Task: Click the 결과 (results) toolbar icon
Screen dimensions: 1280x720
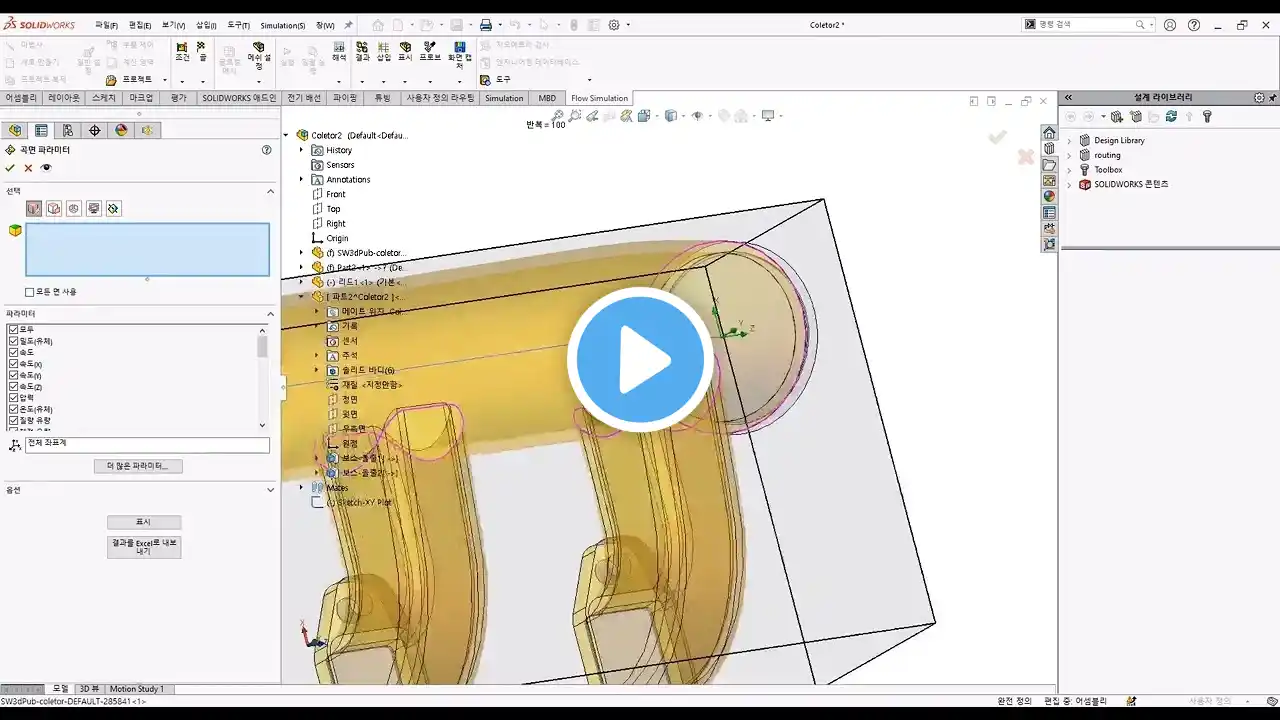Action: point(362,52)
